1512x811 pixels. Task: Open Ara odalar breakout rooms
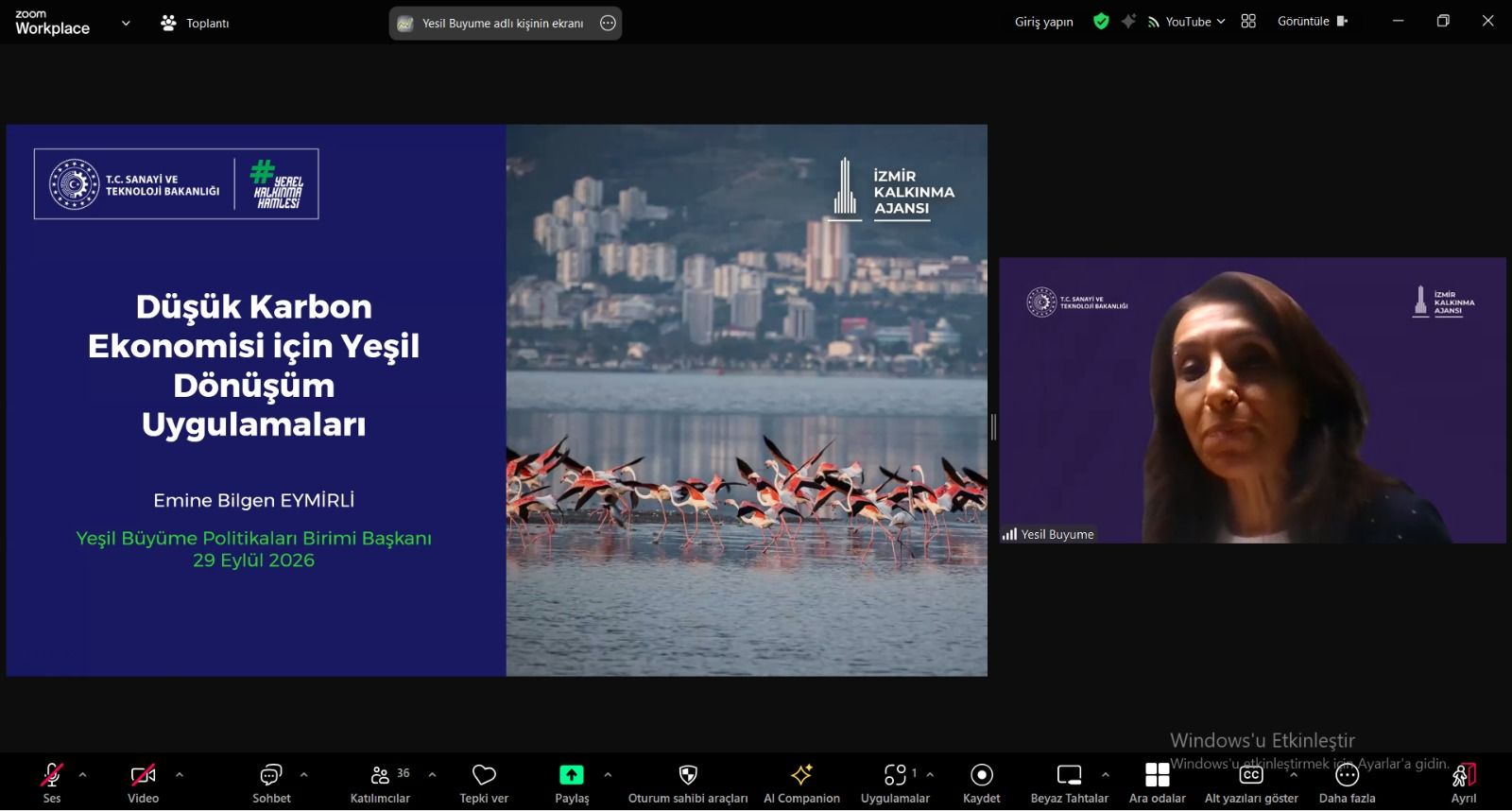click(x=1157, y=783)
